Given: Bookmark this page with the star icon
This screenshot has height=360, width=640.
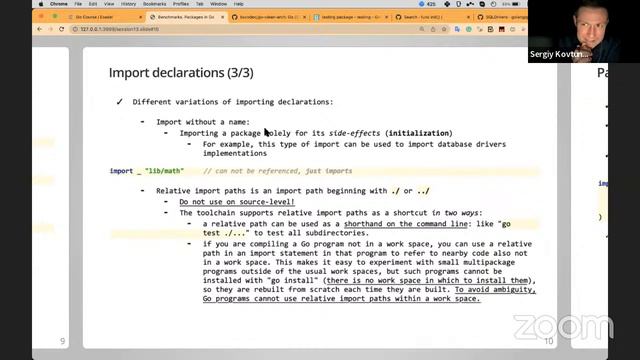Looking at the screenshot, I should click(x=444, y=29).
